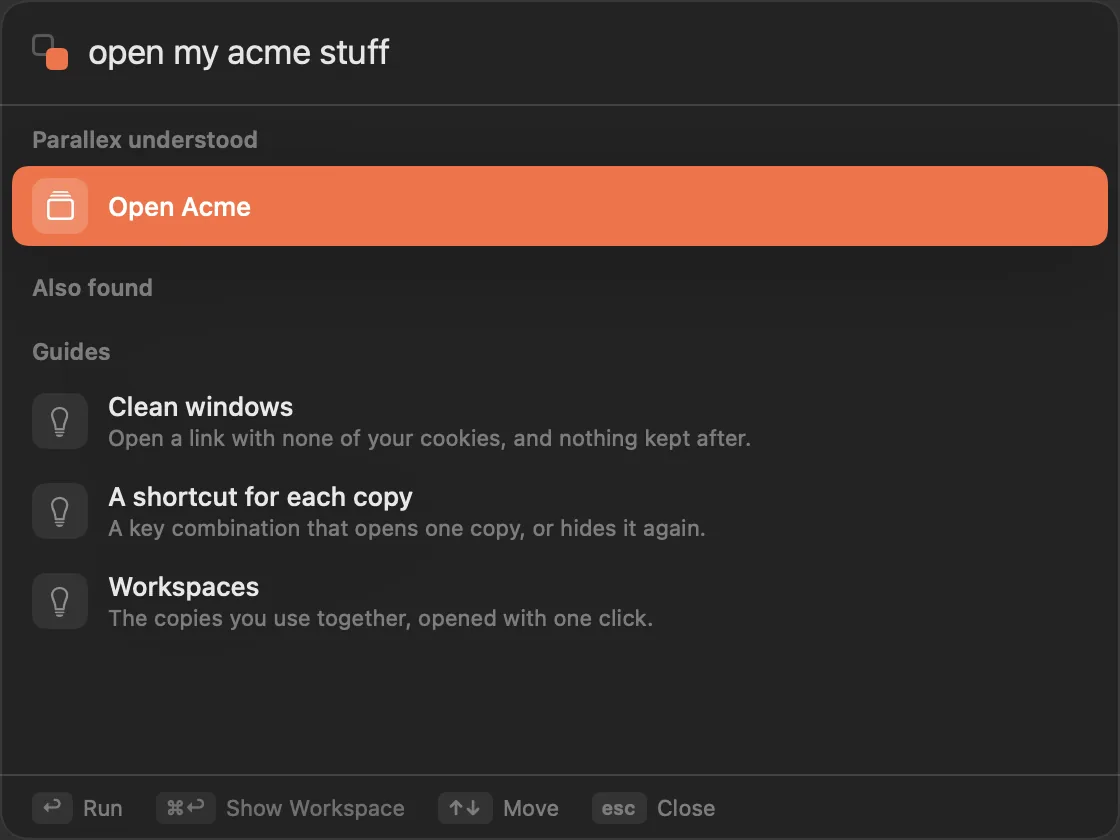
Task: Click the description "A key combination that opens one copy"
Action: click(406, 529)
